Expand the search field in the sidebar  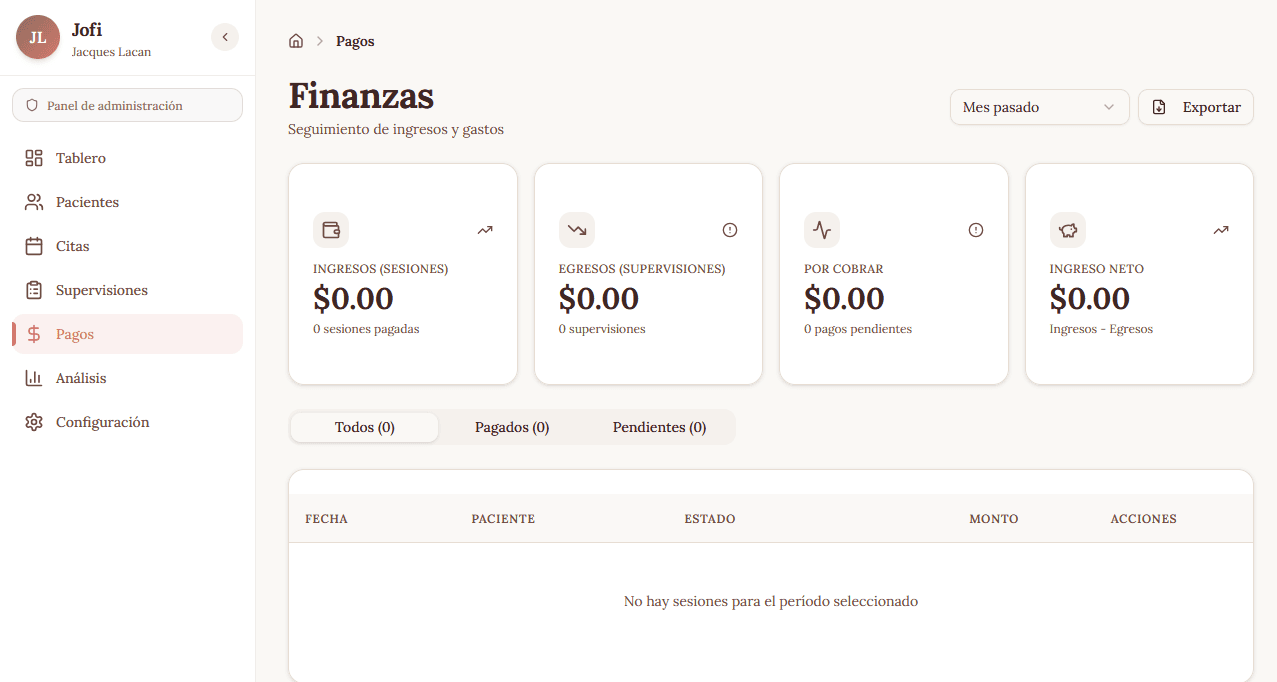[x=127, y=104]
